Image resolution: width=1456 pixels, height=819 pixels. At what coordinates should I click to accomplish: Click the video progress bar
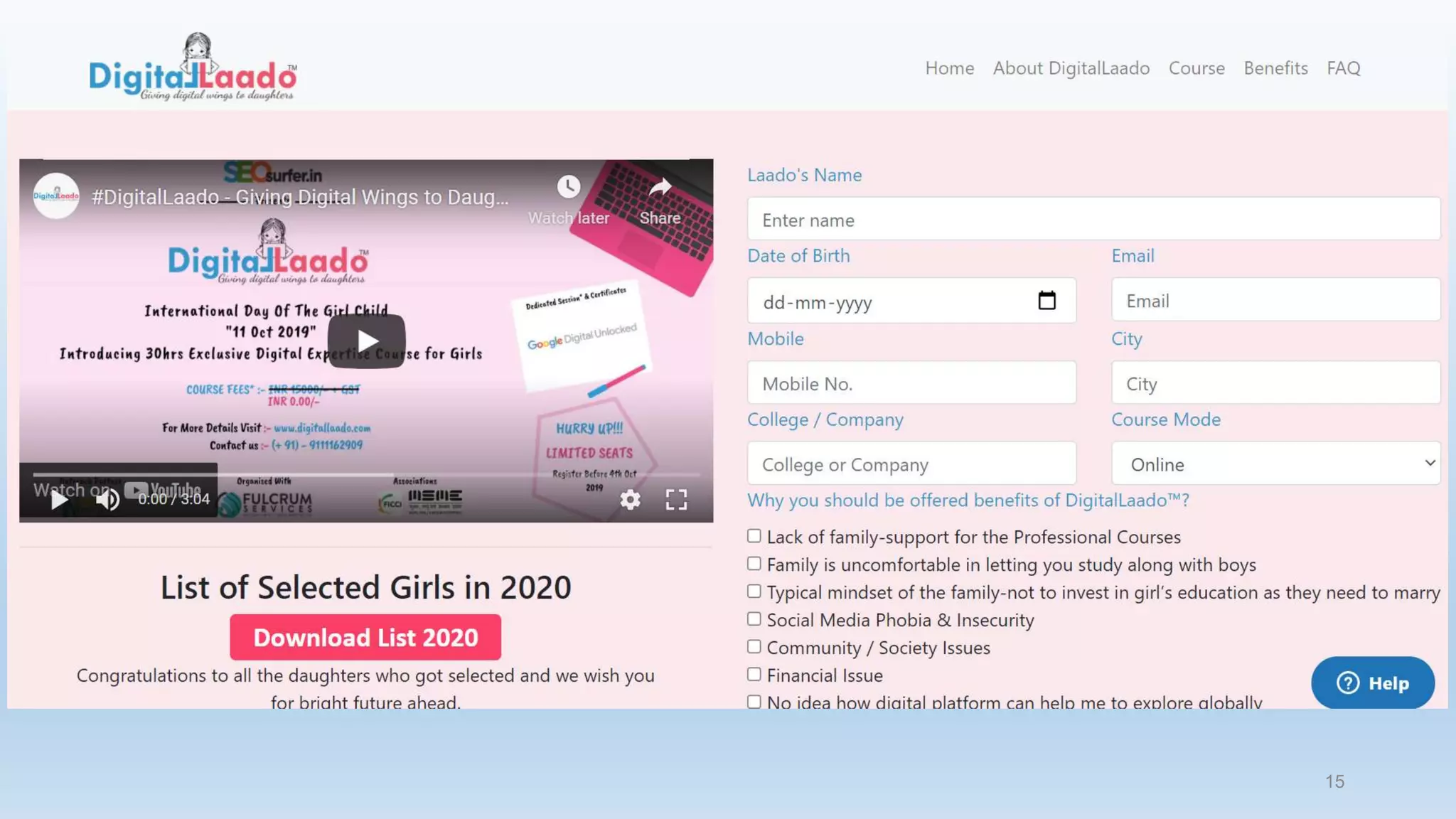(x=366, y=474)
